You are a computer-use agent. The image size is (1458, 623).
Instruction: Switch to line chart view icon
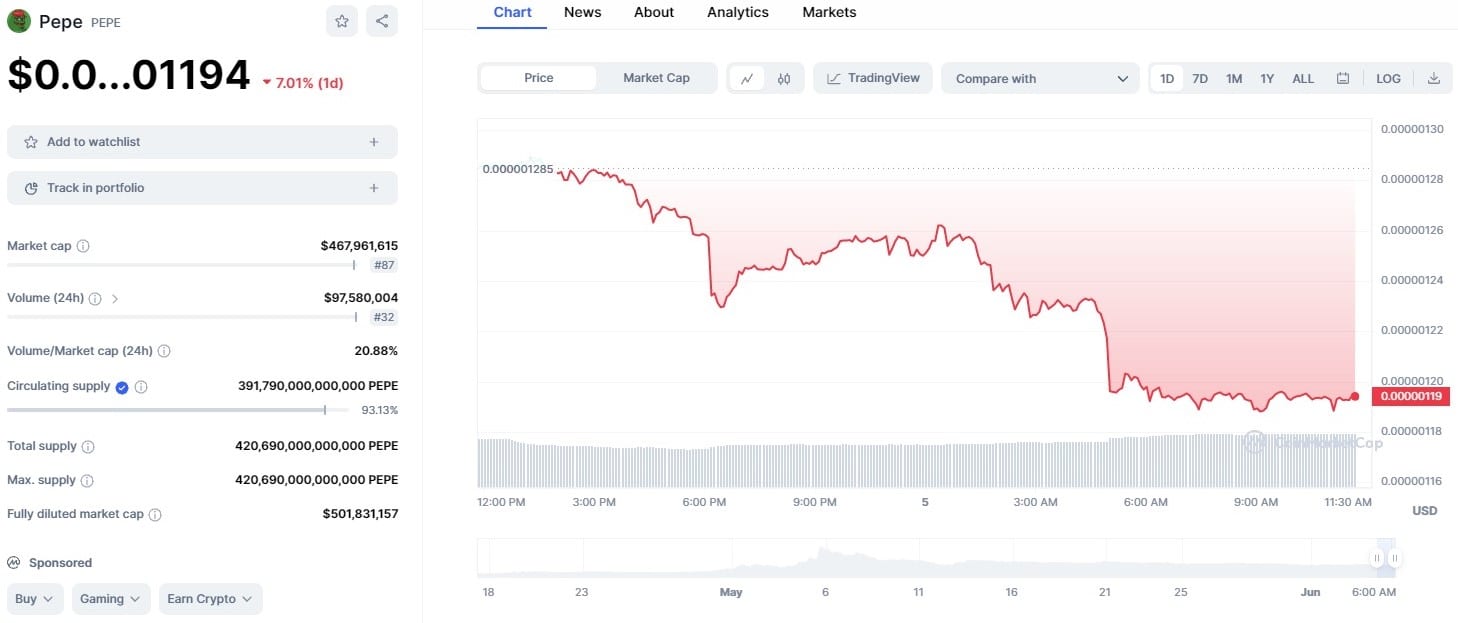click(x=747, y=78)
